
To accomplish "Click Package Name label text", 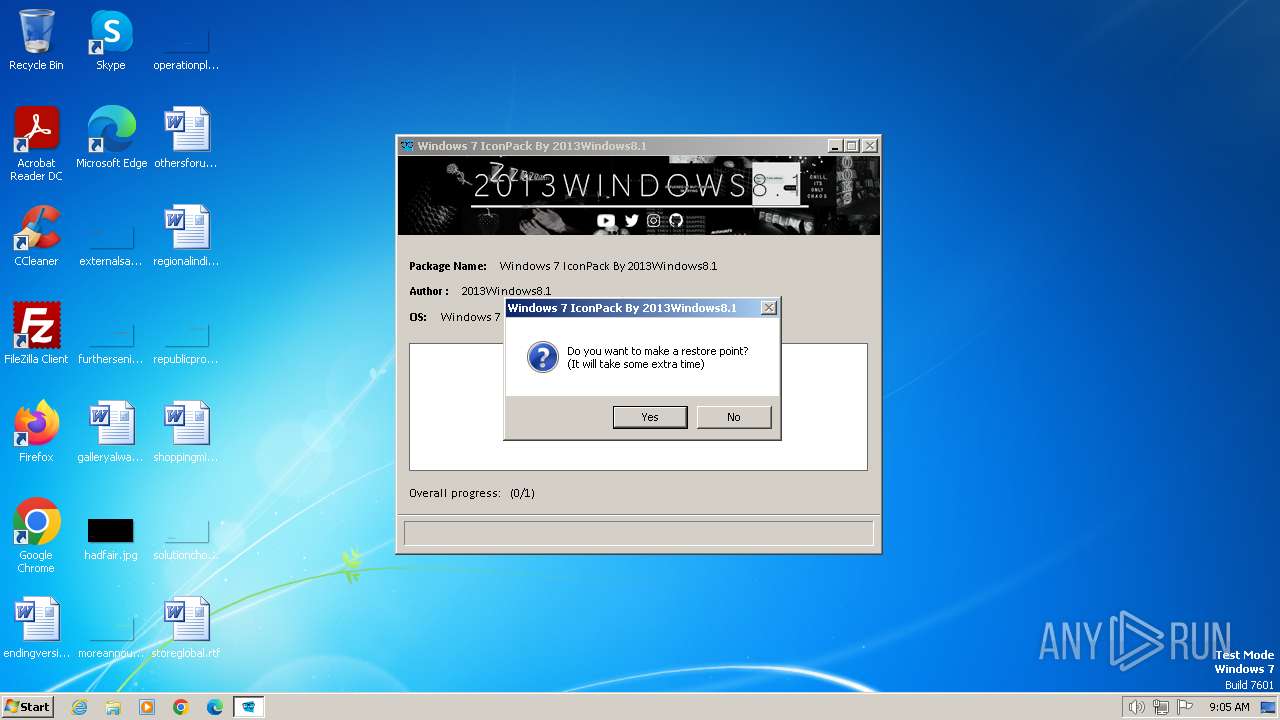I will click(x=448, y=266).
